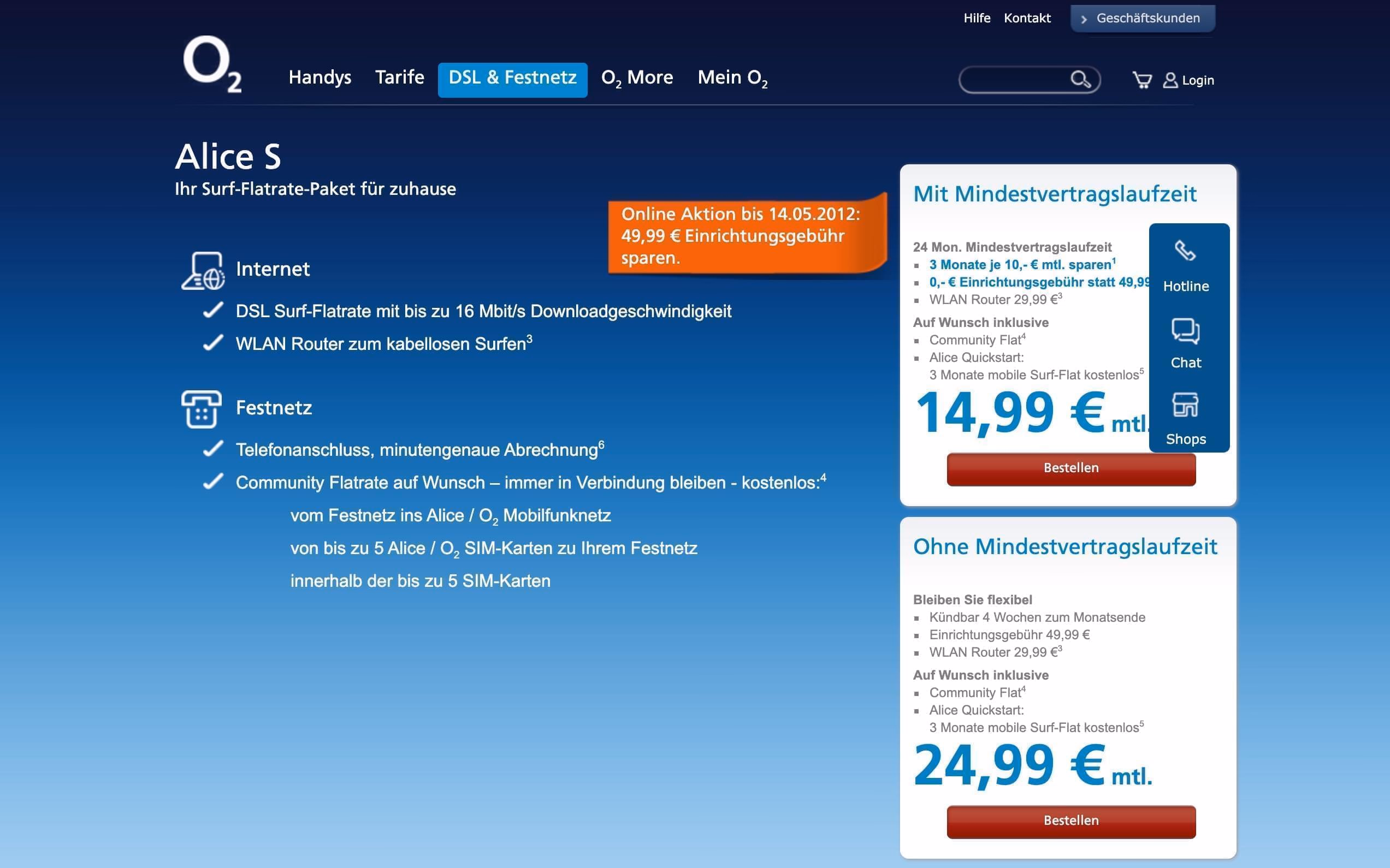Click the Login user icon
1390x868 pixels.
pos(1170,80)
